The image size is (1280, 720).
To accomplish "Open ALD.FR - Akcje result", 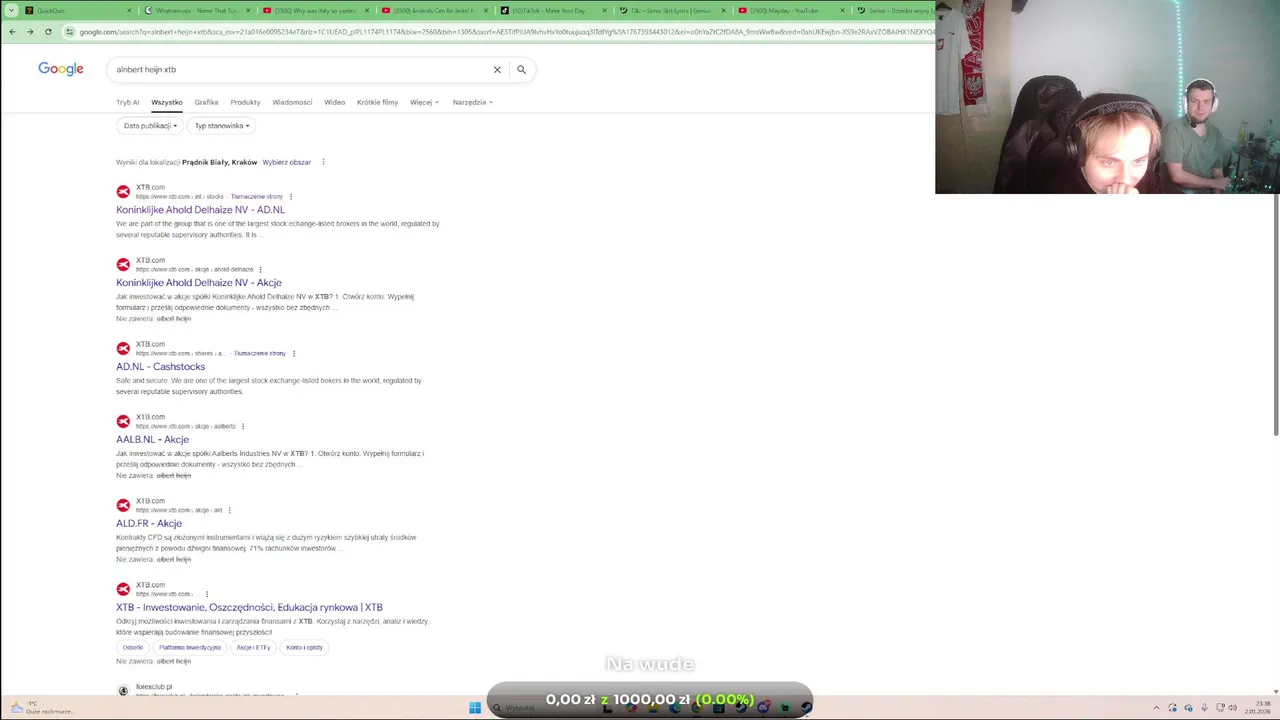I will pyautogui.click(x=149, y=524).
